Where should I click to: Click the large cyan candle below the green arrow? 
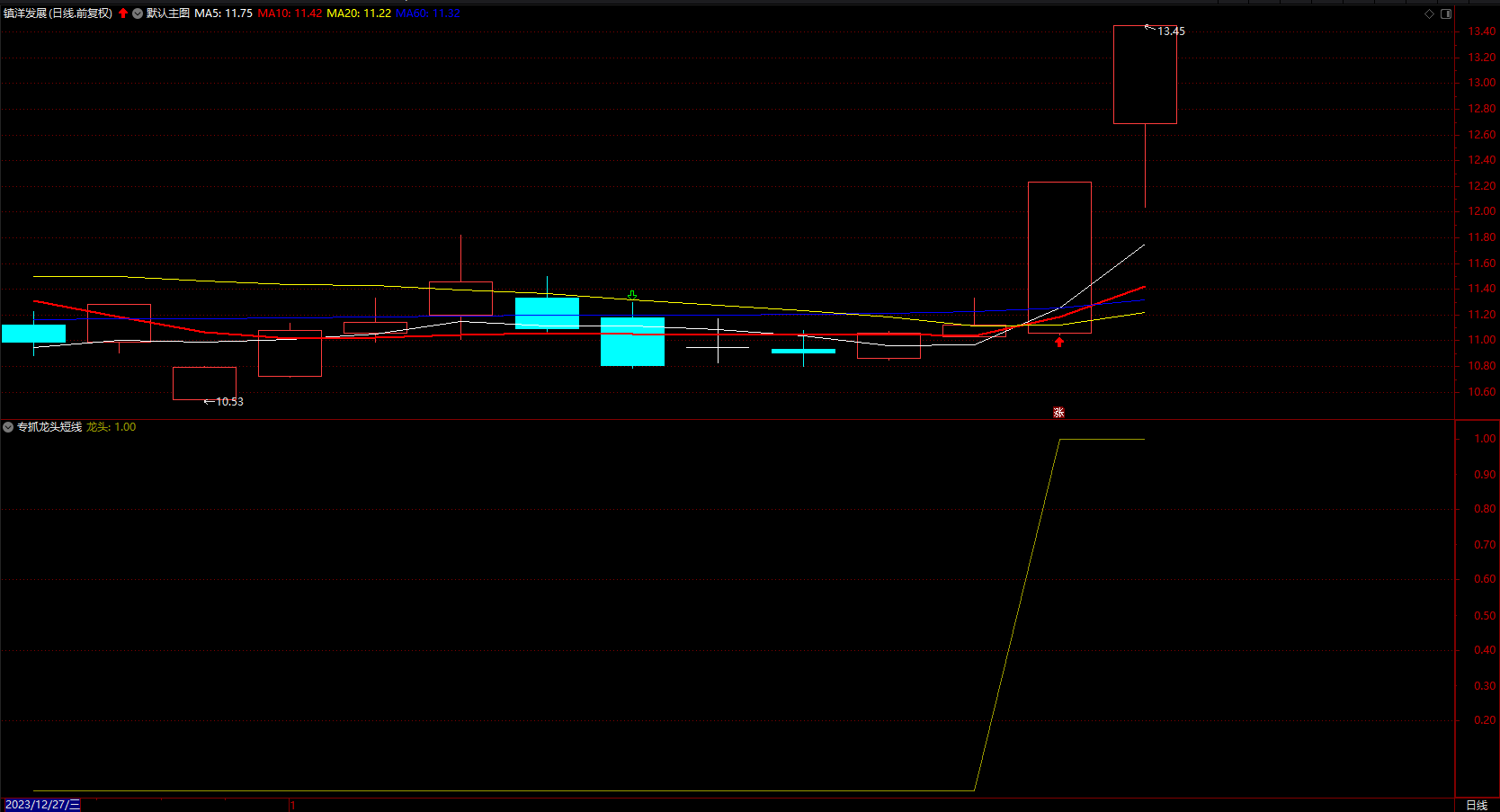[632, 342]
